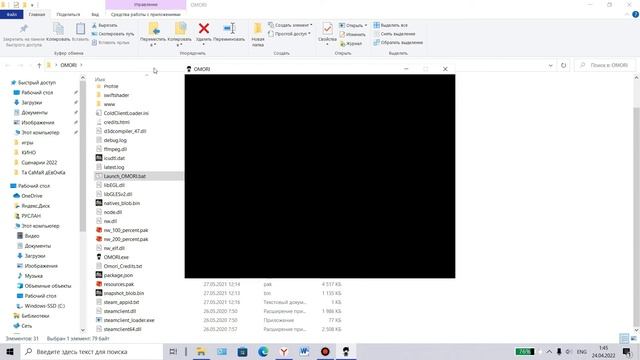This screenshot has width=640, height=360.
Task: Click the red recorder taskbar icon
Action: click(x=325, y=351)
